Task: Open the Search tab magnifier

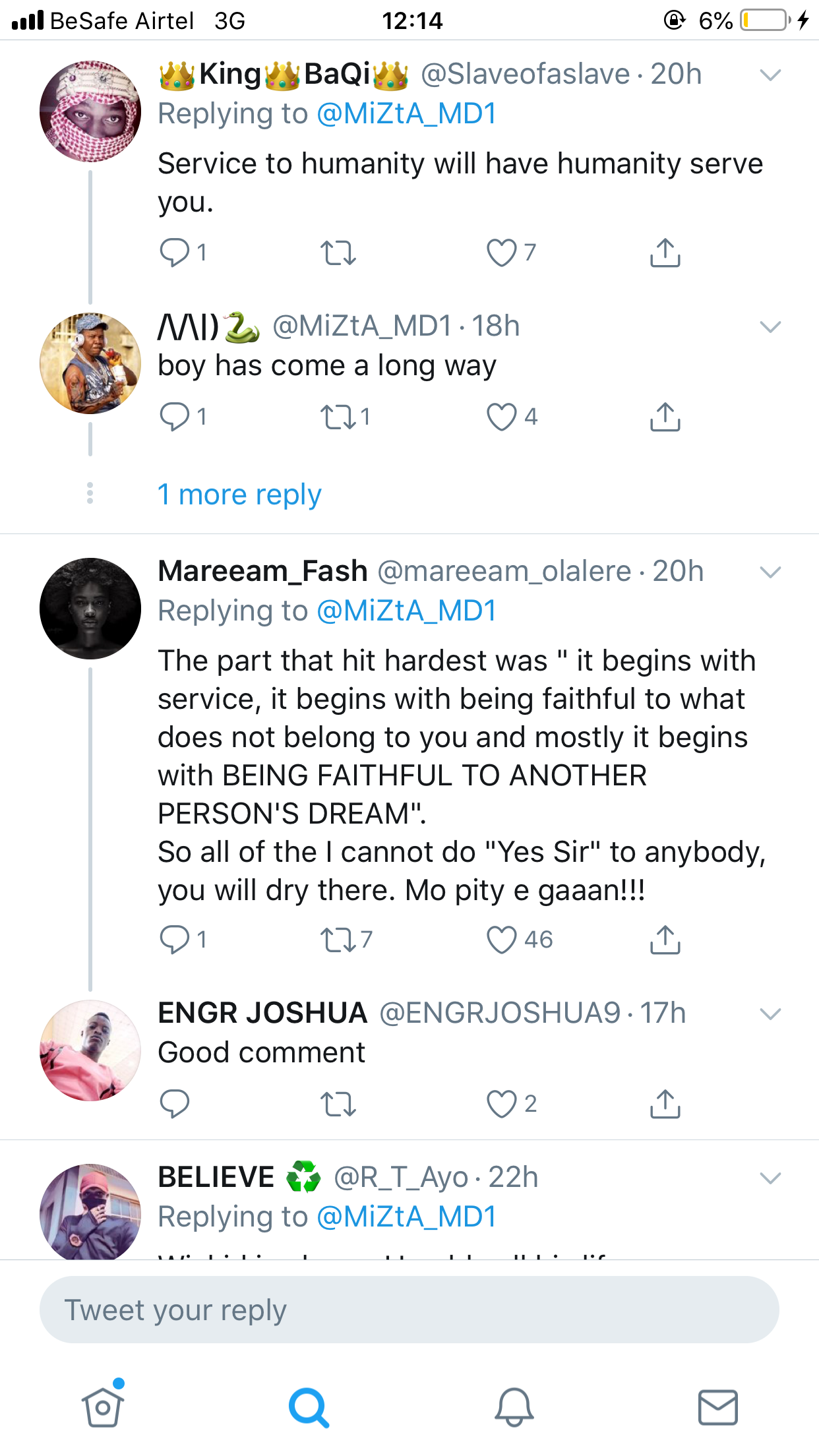Action: pos(309,1407)
